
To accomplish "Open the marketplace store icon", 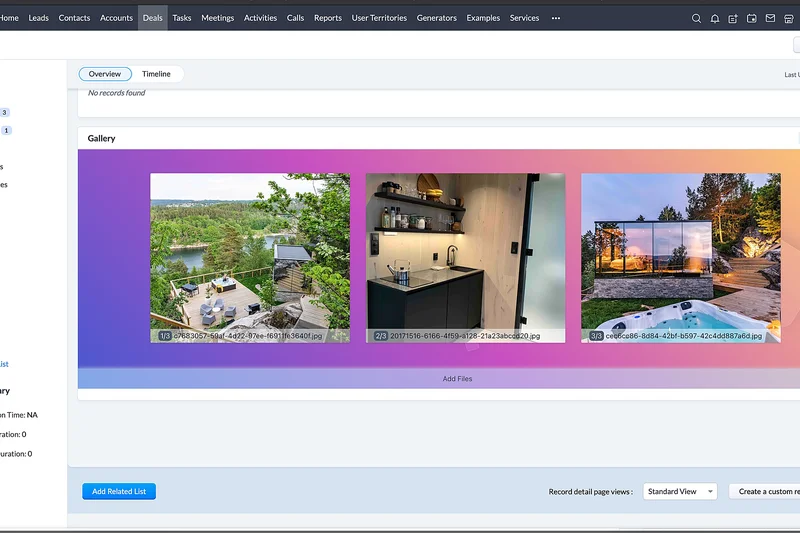I will [x=788, y=18].
